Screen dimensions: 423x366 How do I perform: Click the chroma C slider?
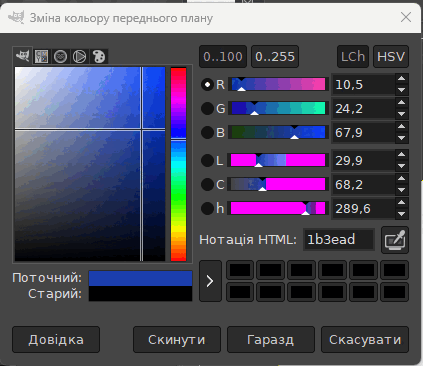(x=278, y=184)
